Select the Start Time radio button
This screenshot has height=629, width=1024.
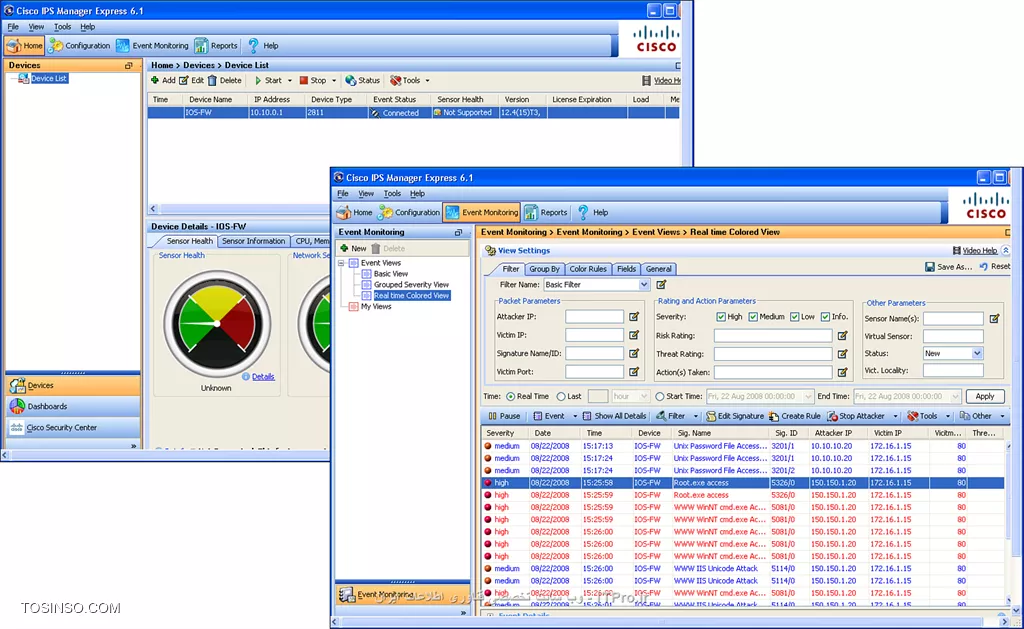pyautogui.click(x=660, y=396)
